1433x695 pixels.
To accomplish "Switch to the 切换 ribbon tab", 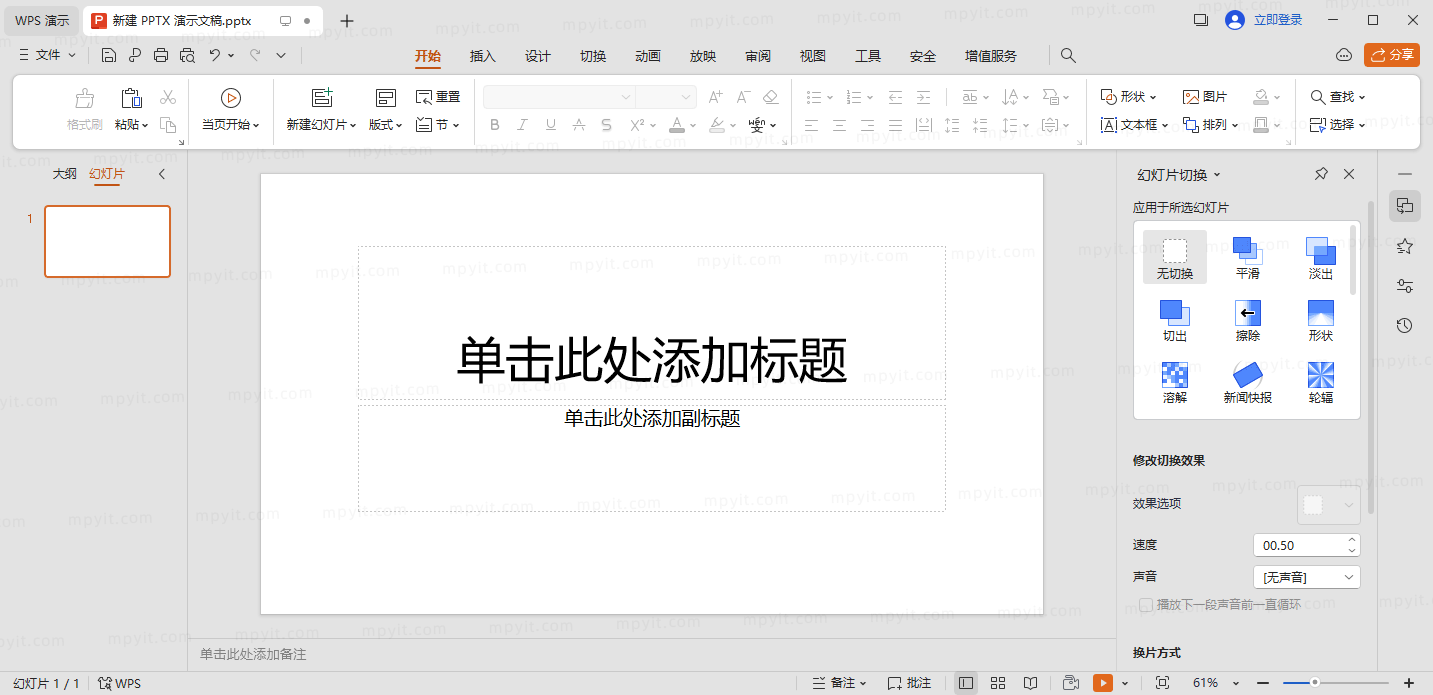I will pos(593,56).
